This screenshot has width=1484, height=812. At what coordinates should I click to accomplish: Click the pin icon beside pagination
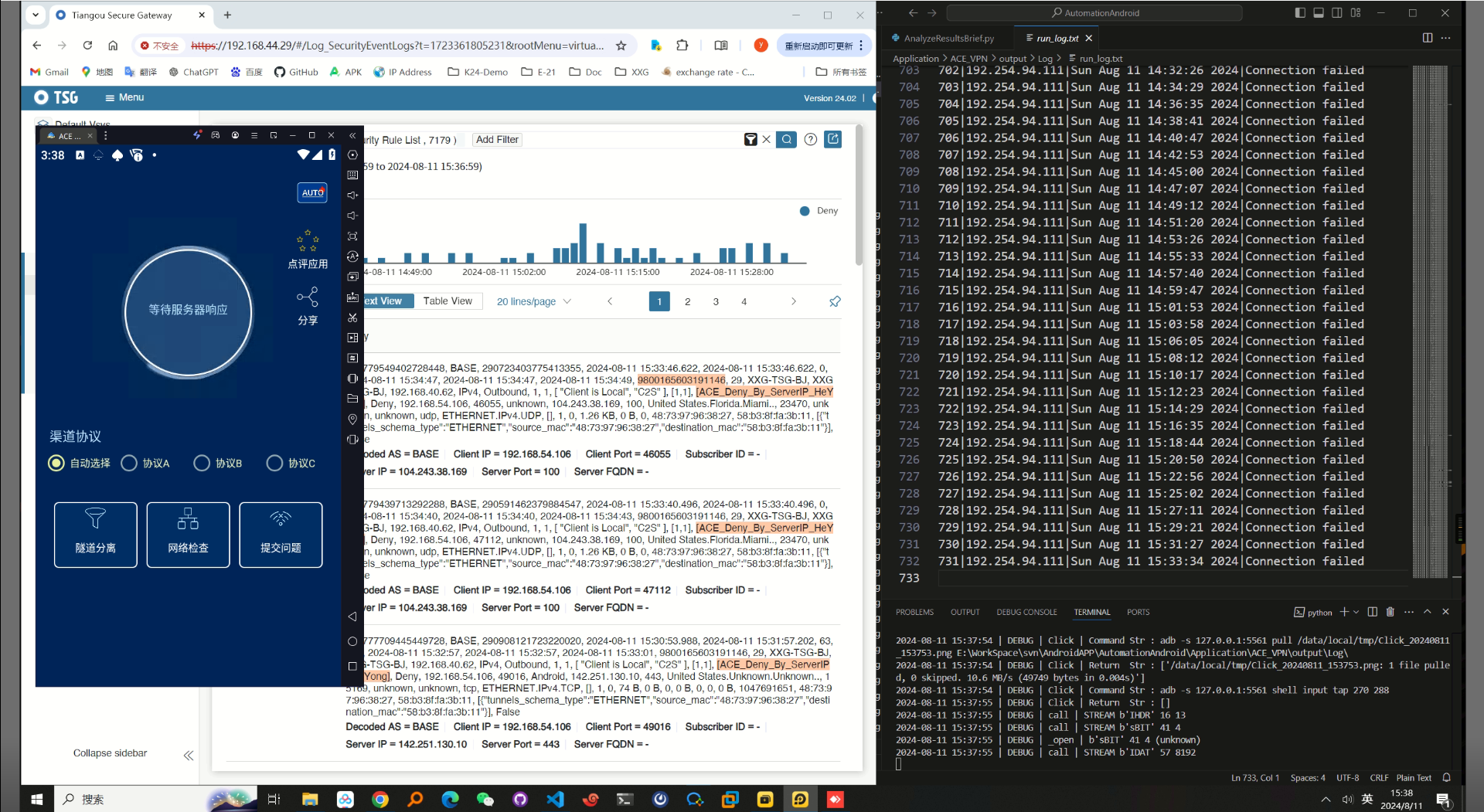coord(835,301)
